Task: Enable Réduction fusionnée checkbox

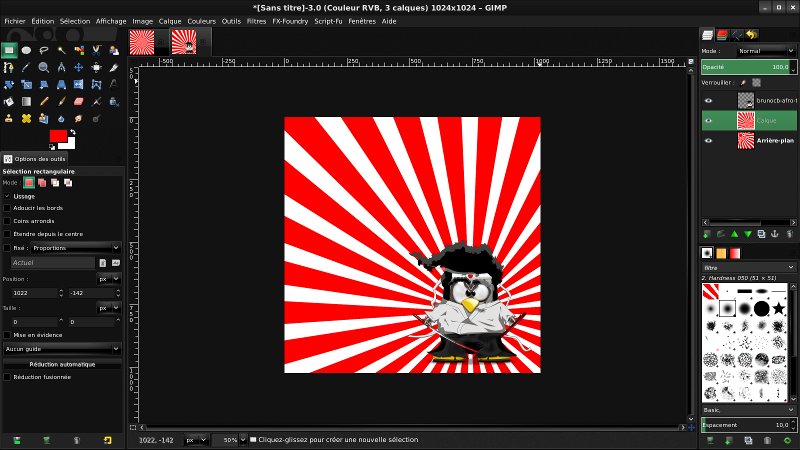Action: click(7, 377)
